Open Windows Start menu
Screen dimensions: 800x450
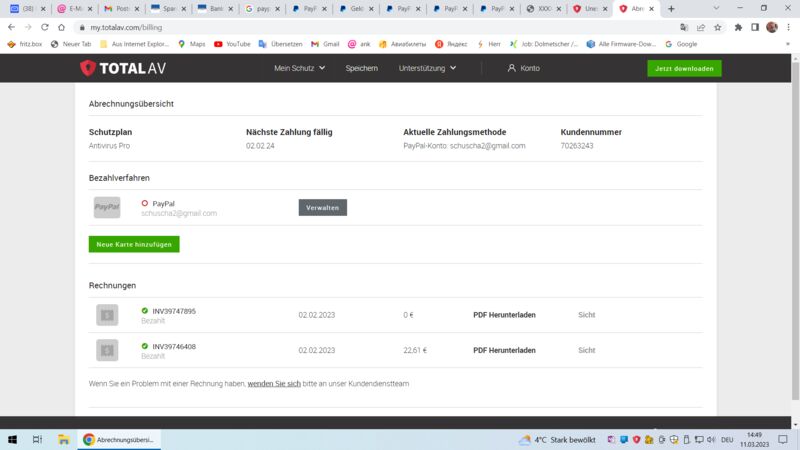click(x=12, y=439)
